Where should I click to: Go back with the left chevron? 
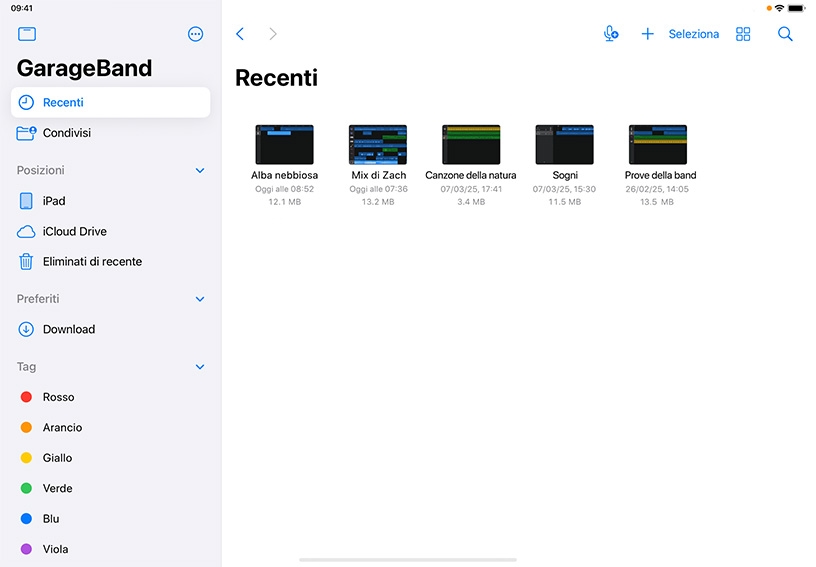(240, 34)
